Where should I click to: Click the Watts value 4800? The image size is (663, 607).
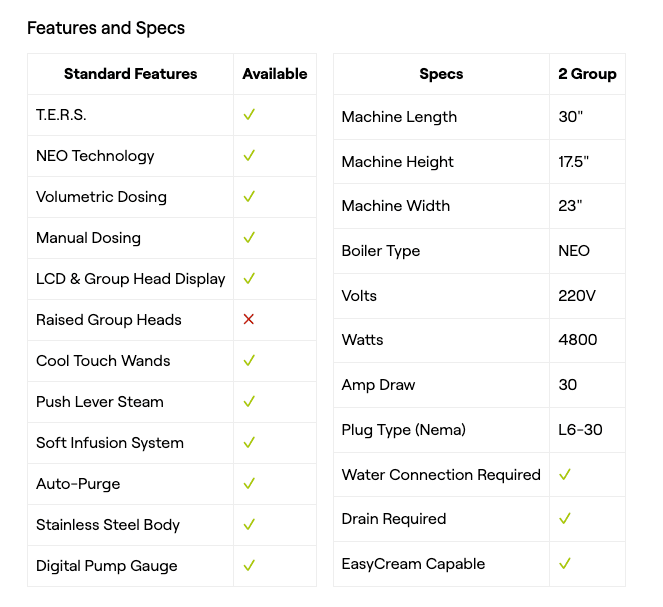[x=578, y=340]
